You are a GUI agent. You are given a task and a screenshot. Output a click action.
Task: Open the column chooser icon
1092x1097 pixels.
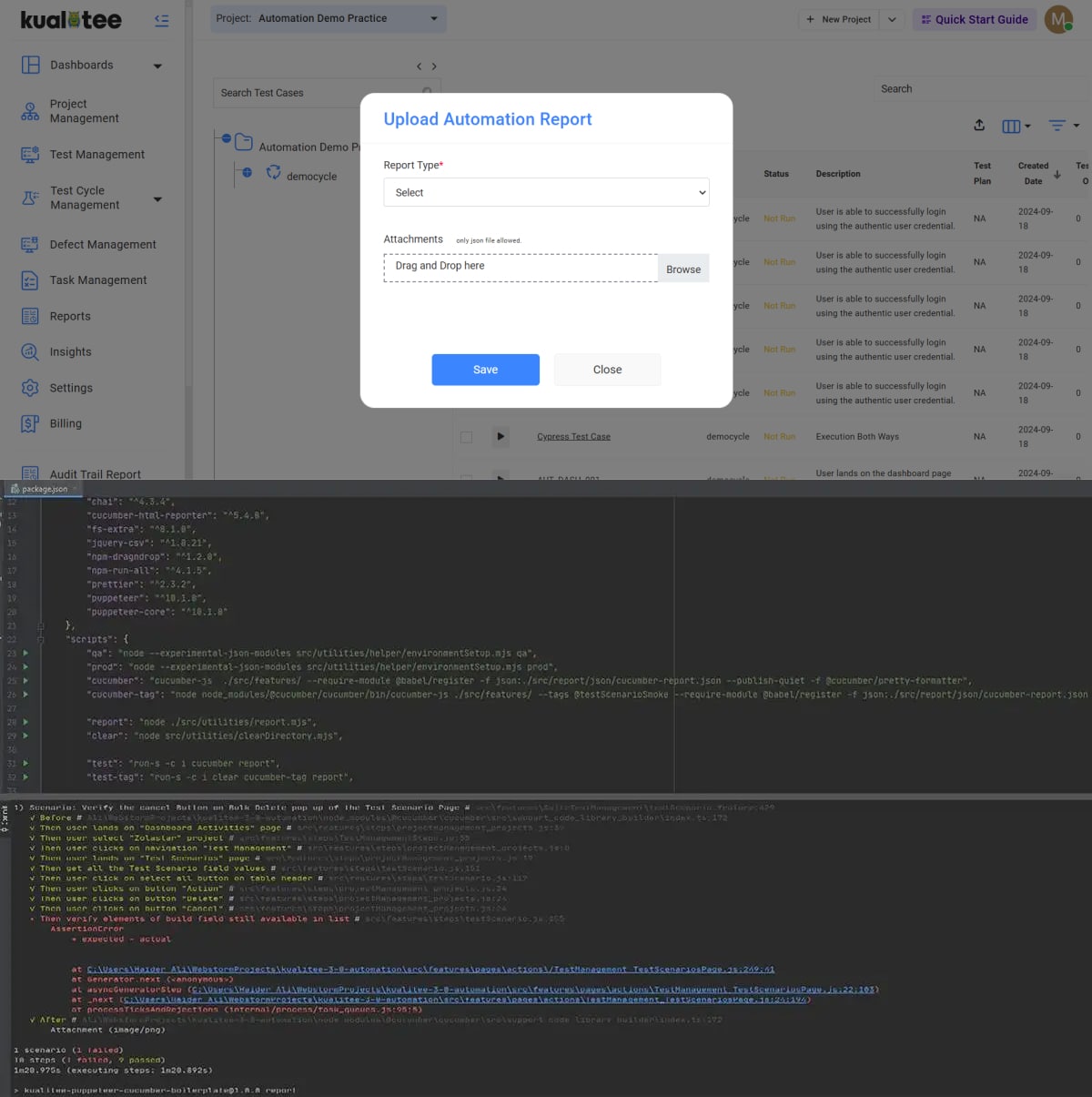tap(1015, 127)
